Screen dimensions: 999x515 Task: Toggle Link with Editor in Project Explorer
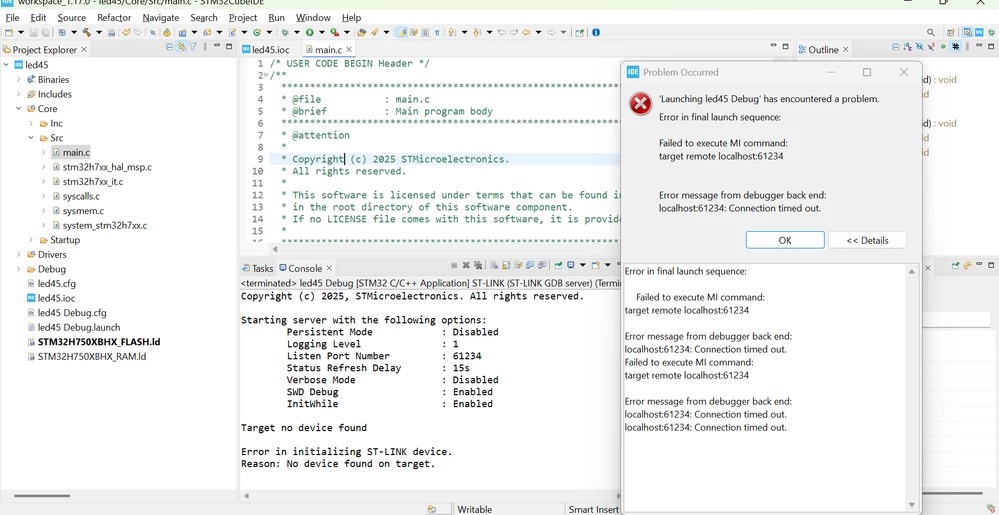pyautogui.click(x=181, y=47)
